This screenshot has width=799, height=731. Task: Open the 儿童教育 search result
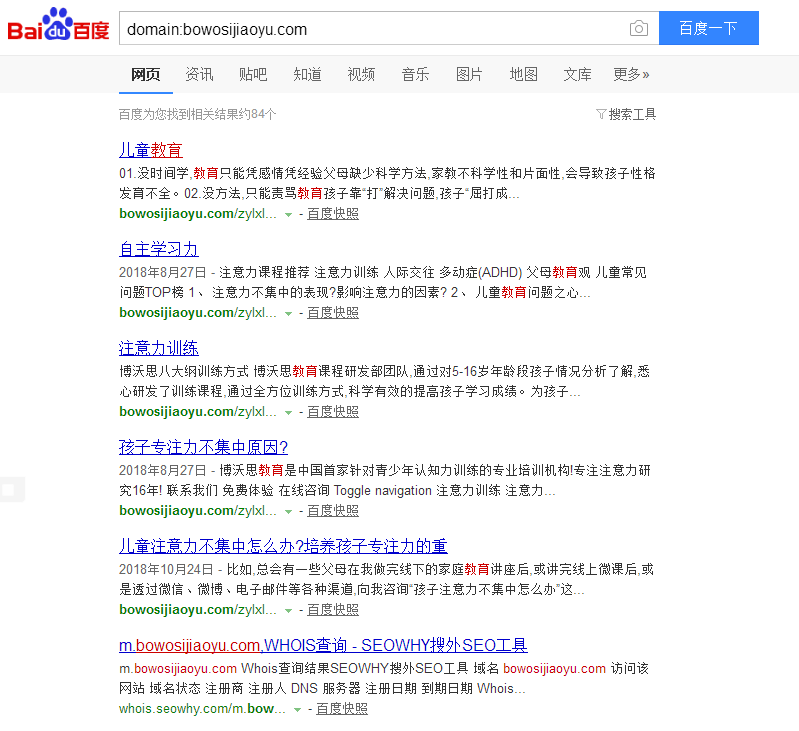(x=151, y=150)
